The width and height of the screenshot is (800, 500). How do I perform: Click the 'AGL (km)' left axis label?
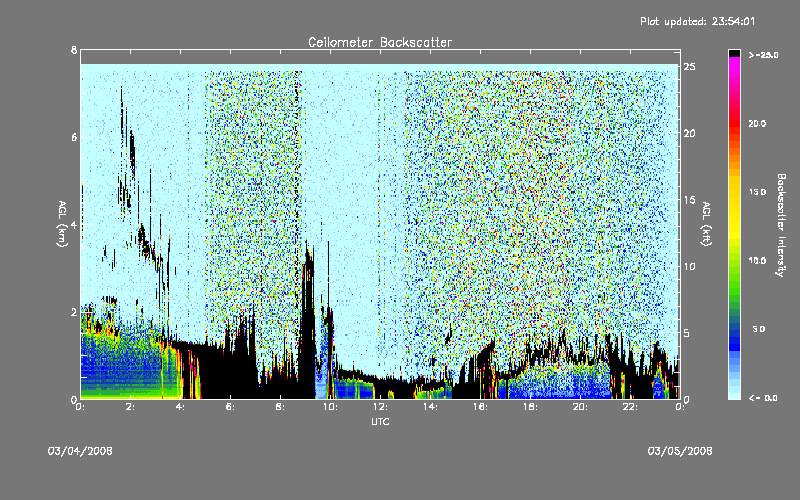(62, 224)
